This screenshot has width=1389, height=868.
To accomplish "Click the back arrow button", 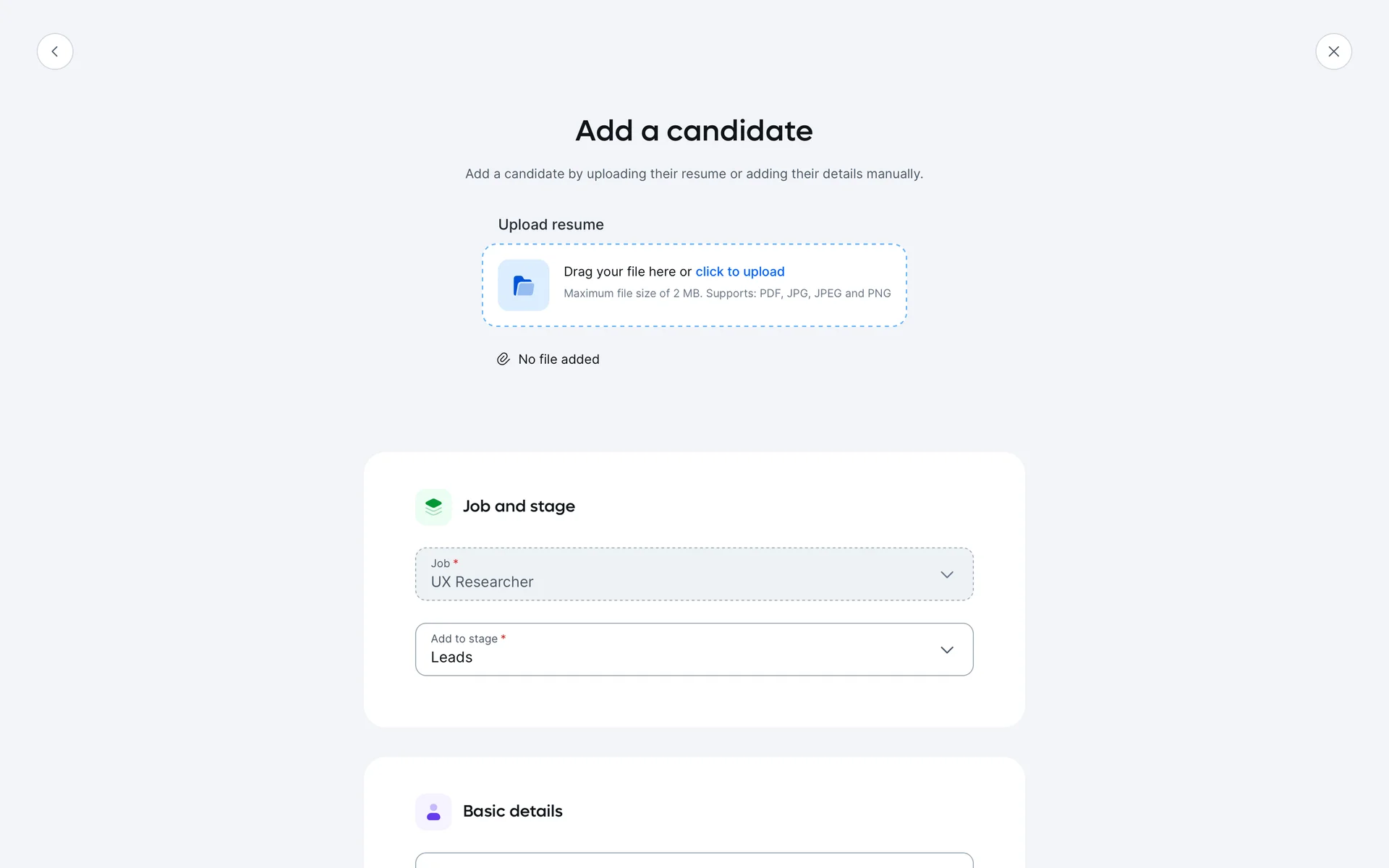I will coord(55,51).
